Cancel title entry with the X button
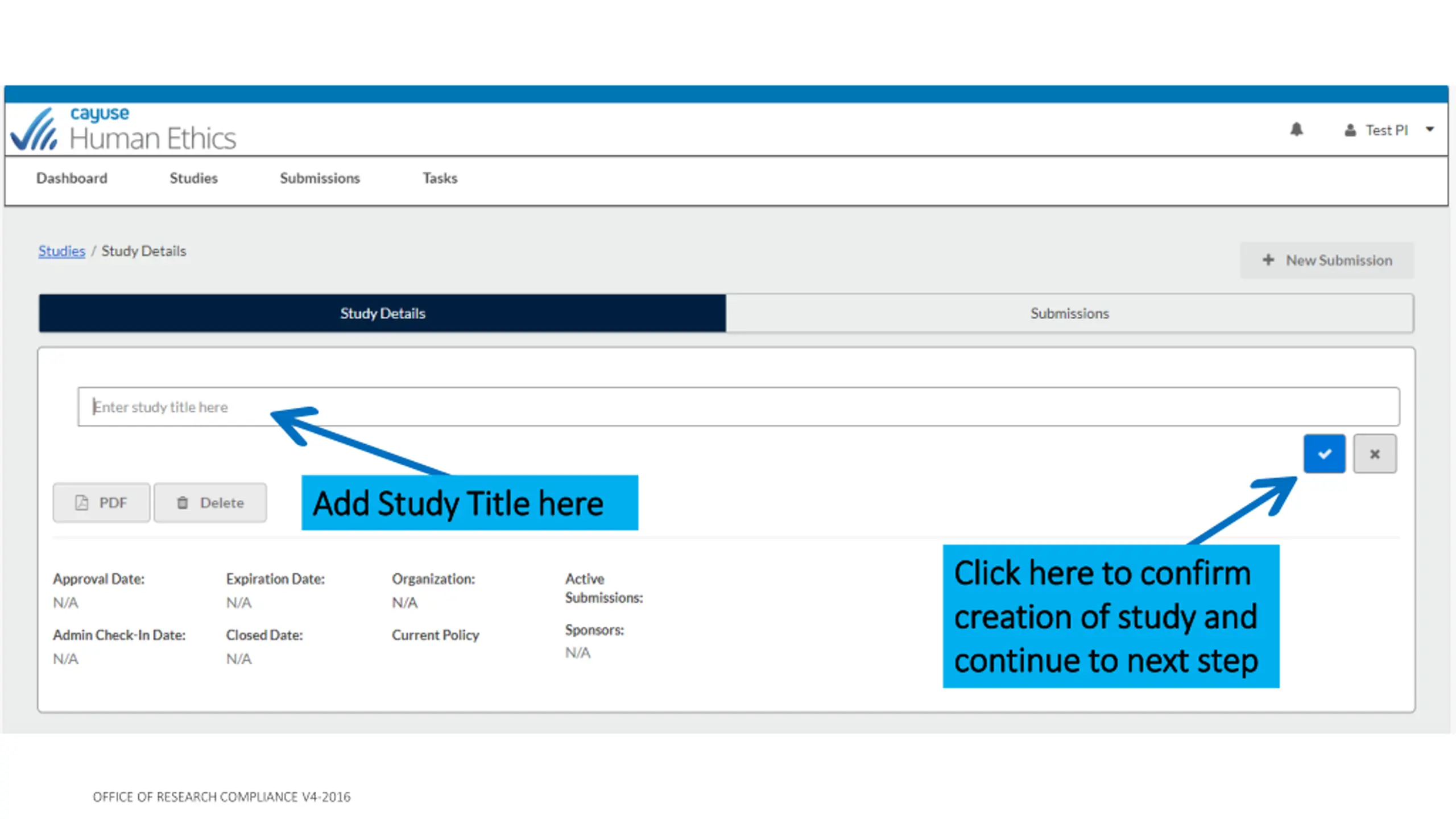Screen dimensions: 1456x819 1375,454
